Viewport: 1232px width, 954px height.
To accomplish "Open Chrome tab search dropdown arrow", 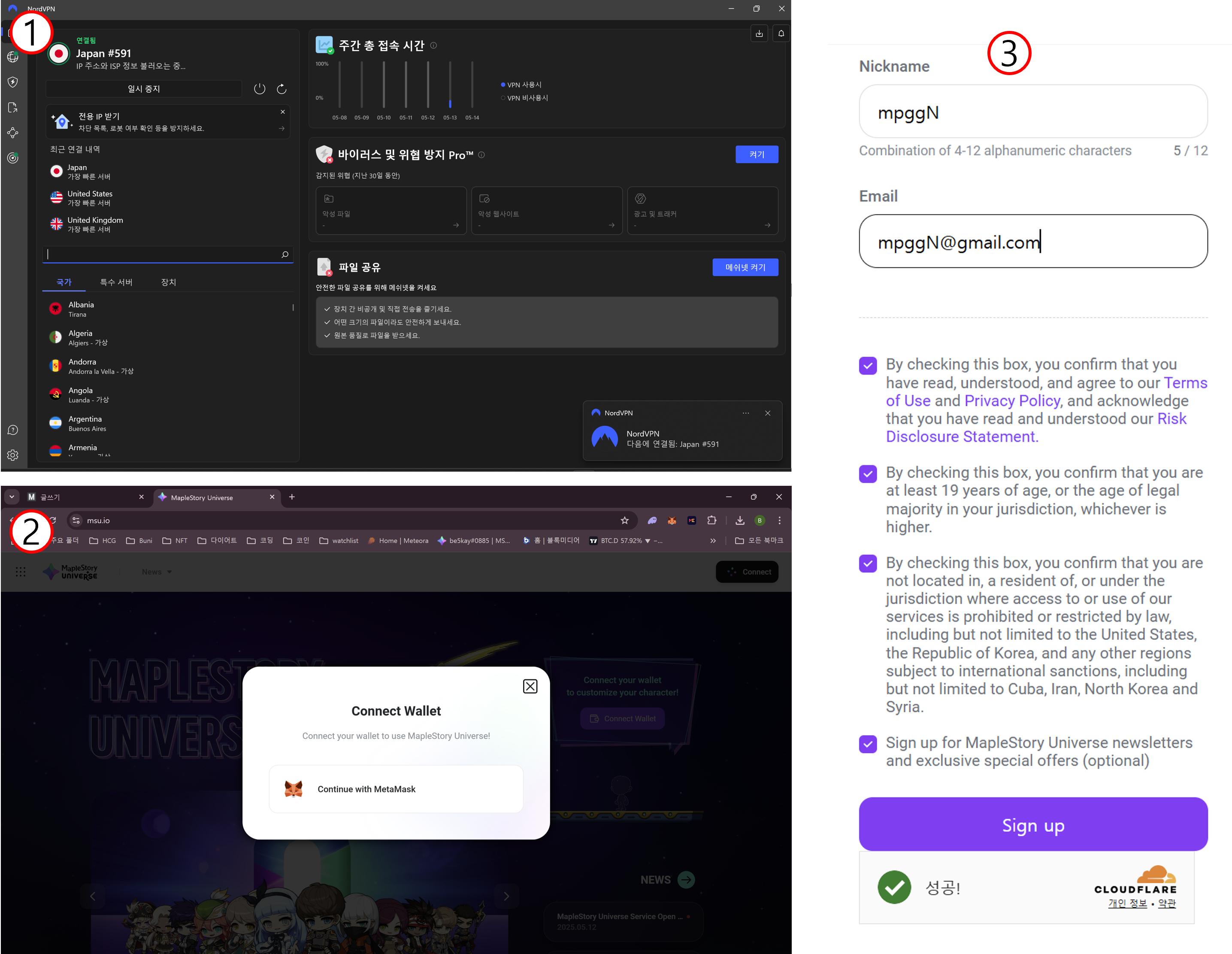I will coord(12,497).
